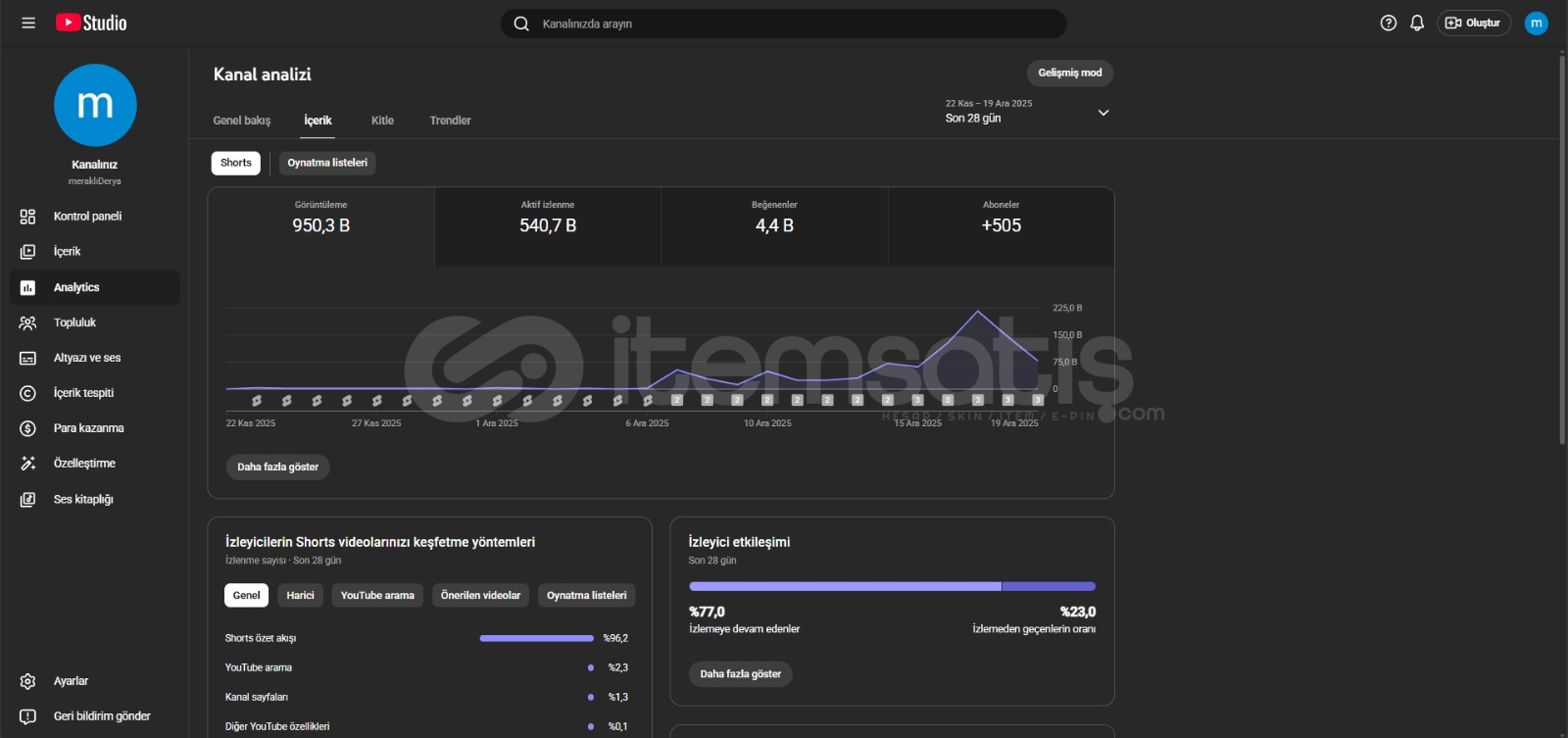Click the Oluştur create button
This screenshot has width=1568, height=738.
pyautogui.click(x=1473, y=24)
